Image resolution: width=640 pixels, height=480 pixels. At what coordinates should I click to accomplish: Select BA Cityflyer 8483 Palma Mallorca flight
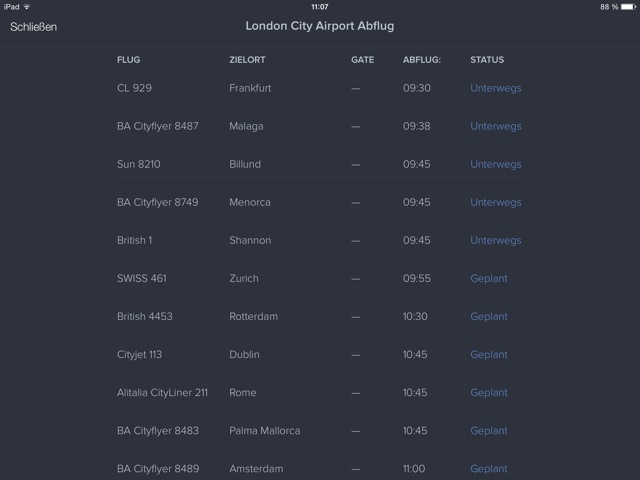tap(157, 430)
